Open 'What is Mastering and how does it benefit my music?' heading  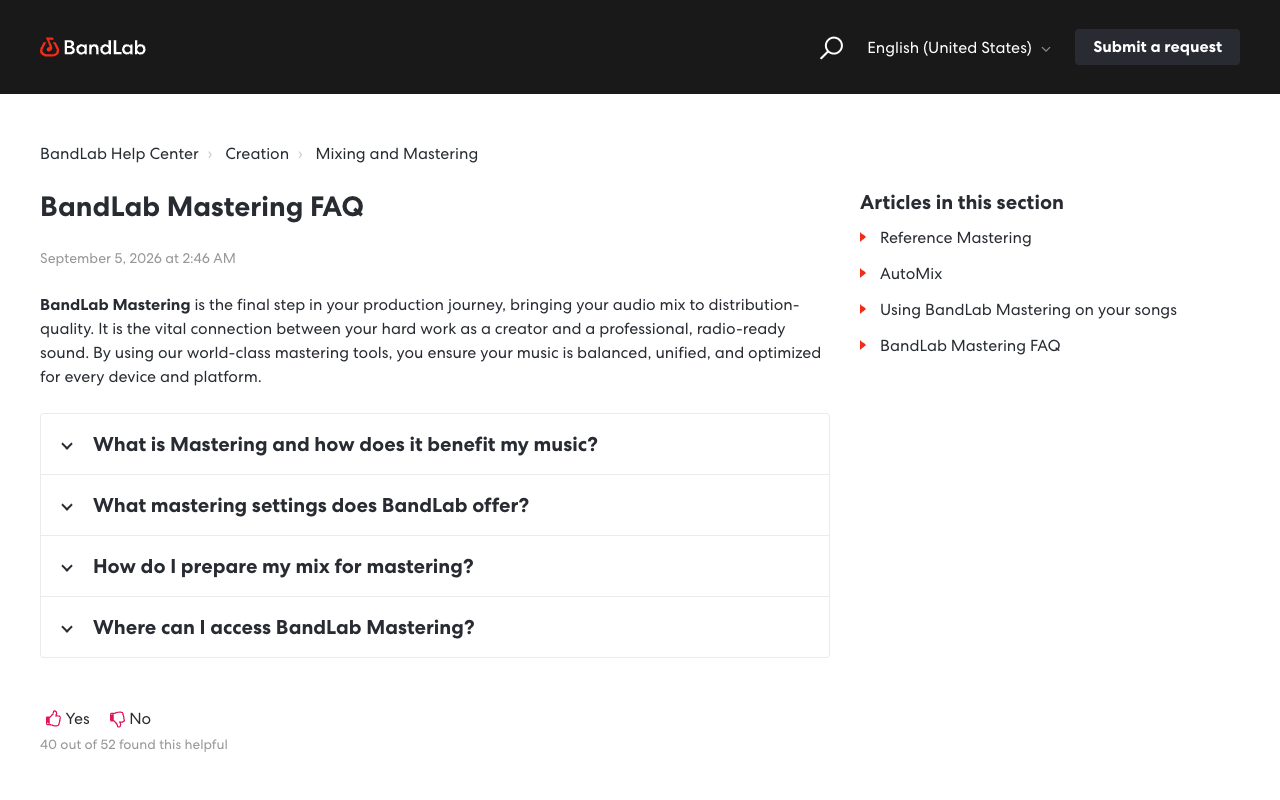pyautogui.click(x=345, y=444)
